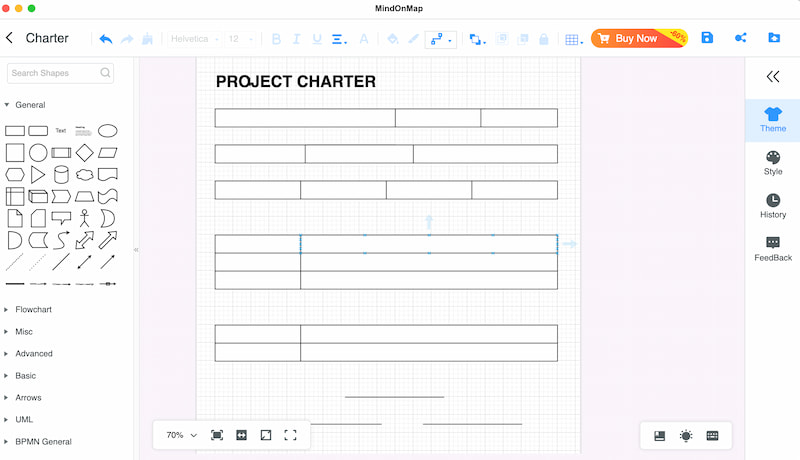Pick the triangle shape

pyautogui.click(x=38, y=175)
